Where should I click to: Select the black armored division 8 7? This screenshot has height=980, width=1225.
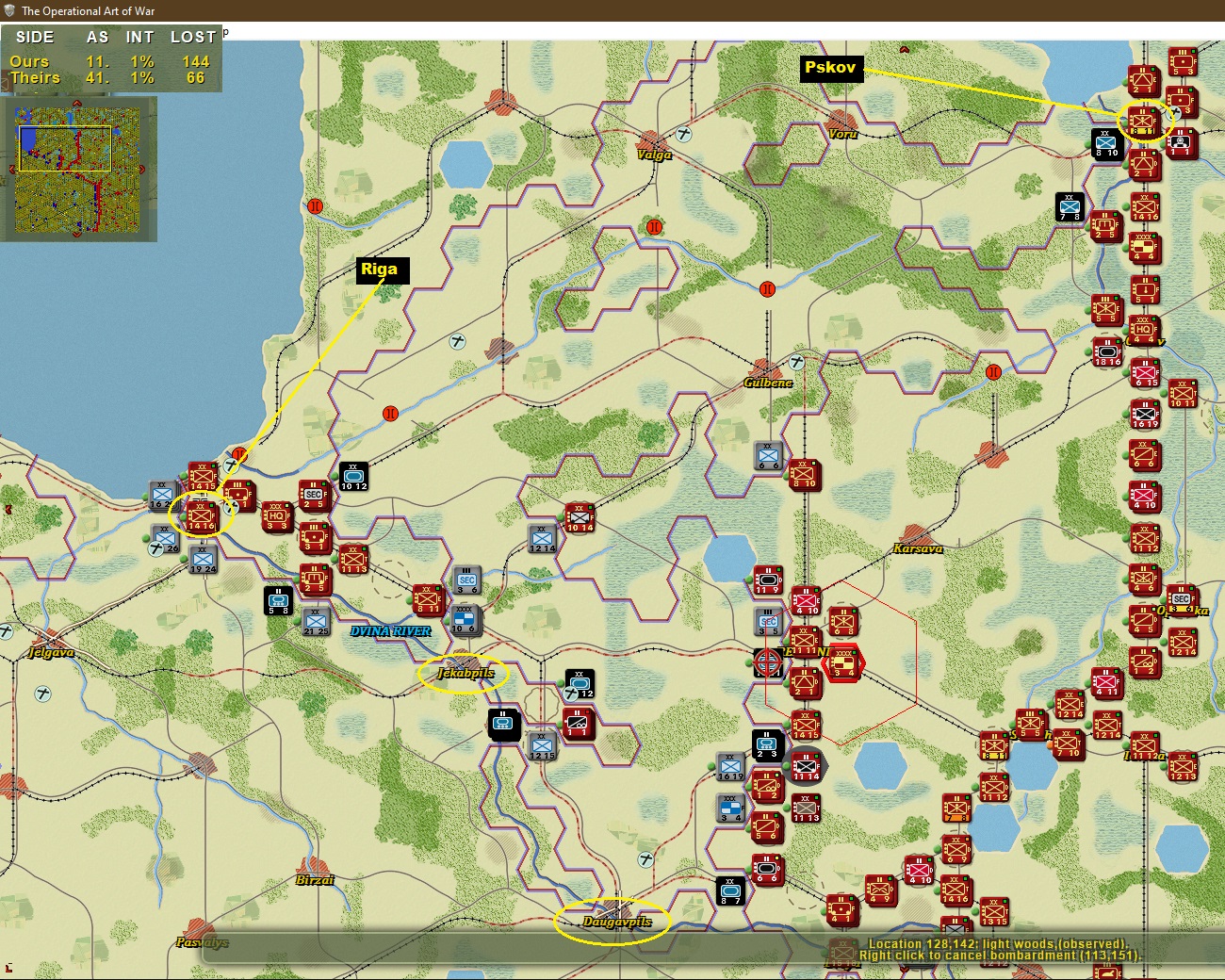[730, 890]
